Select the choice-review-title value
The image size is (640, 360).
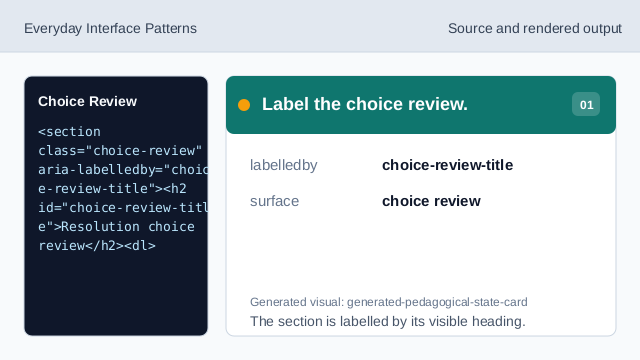[447, 165]
